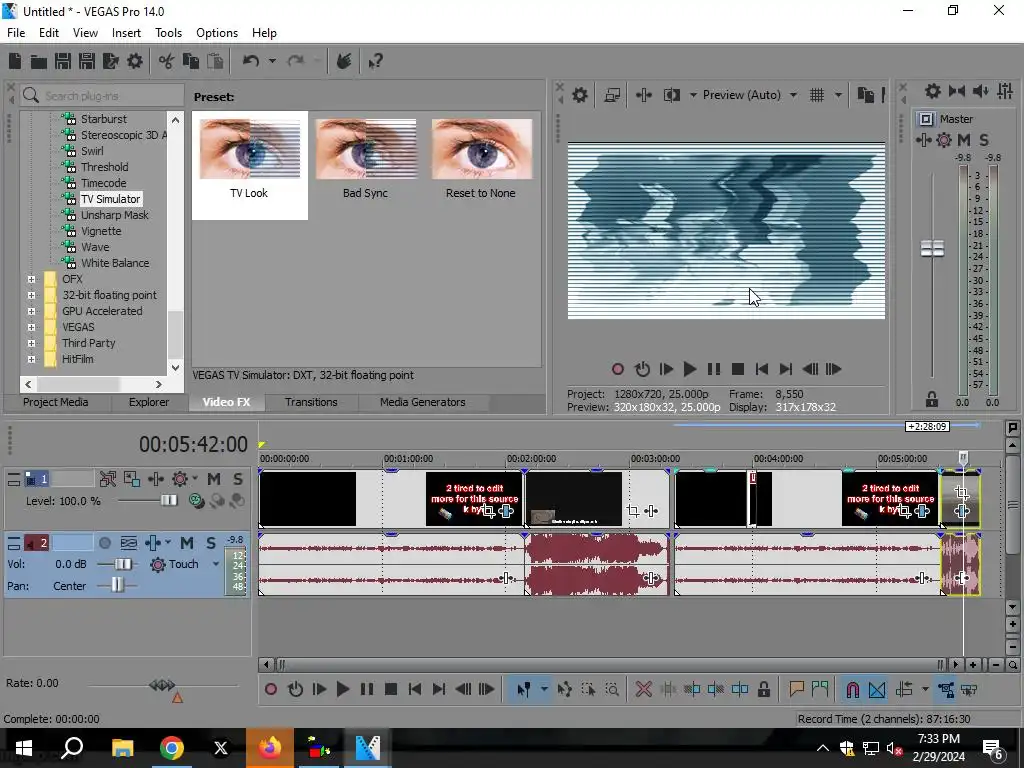Viewport: 1024px width, 768px height.
Task: Play the timeline from the bottom transport
Action: [x=342, y=689]
